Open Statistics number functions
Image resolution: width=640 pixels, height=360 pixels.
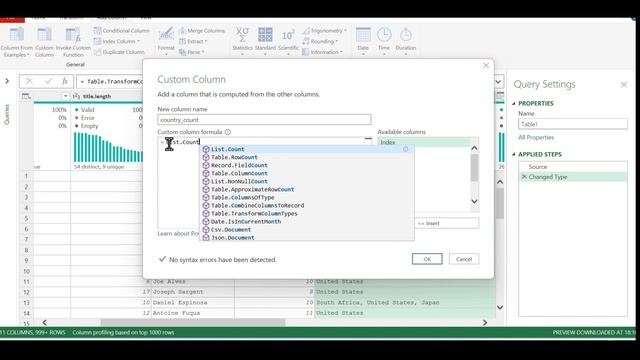pos(242,41)
